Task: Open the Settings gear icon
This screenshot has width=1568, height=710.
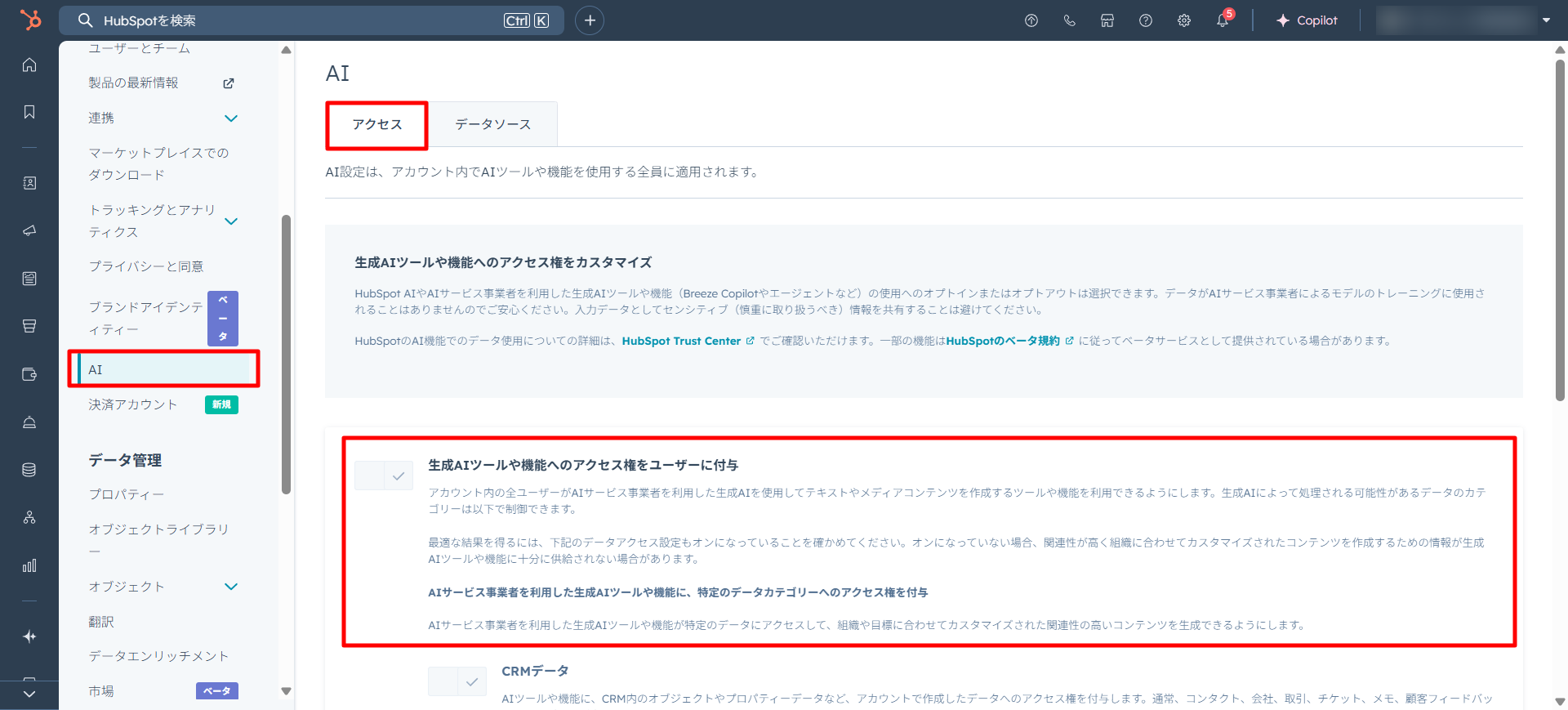Action: coord(1184,20)
